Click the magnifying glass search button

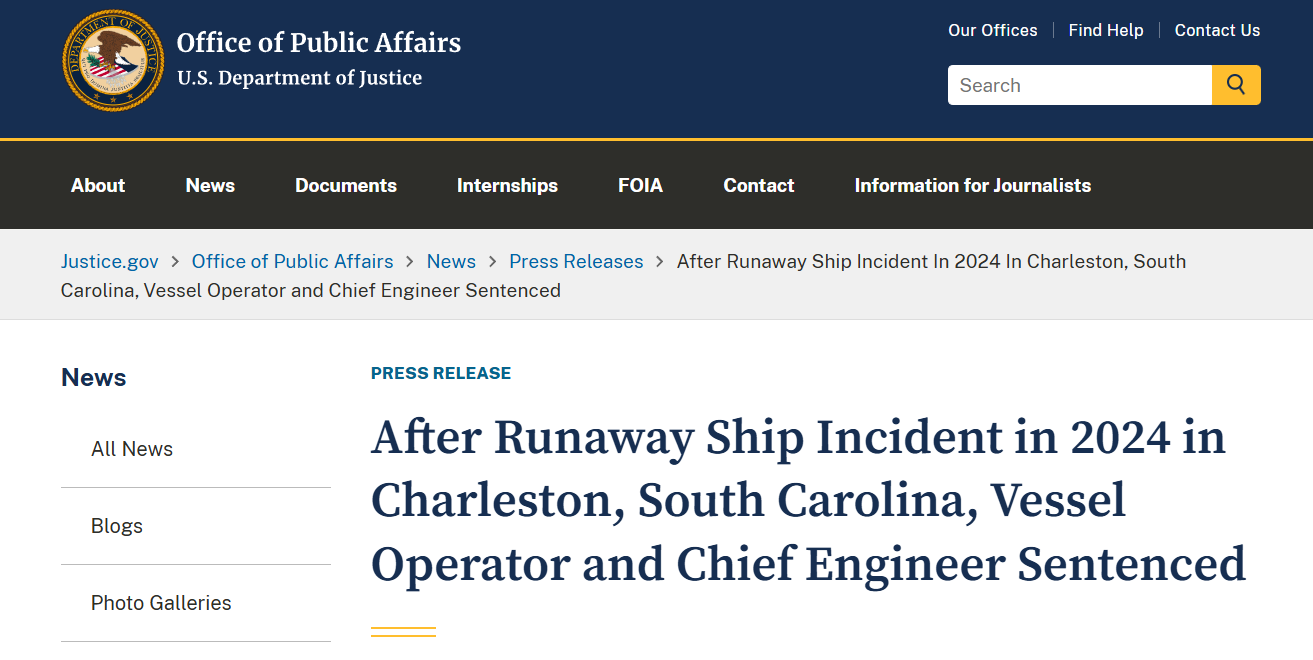(x=1236, y=85)
